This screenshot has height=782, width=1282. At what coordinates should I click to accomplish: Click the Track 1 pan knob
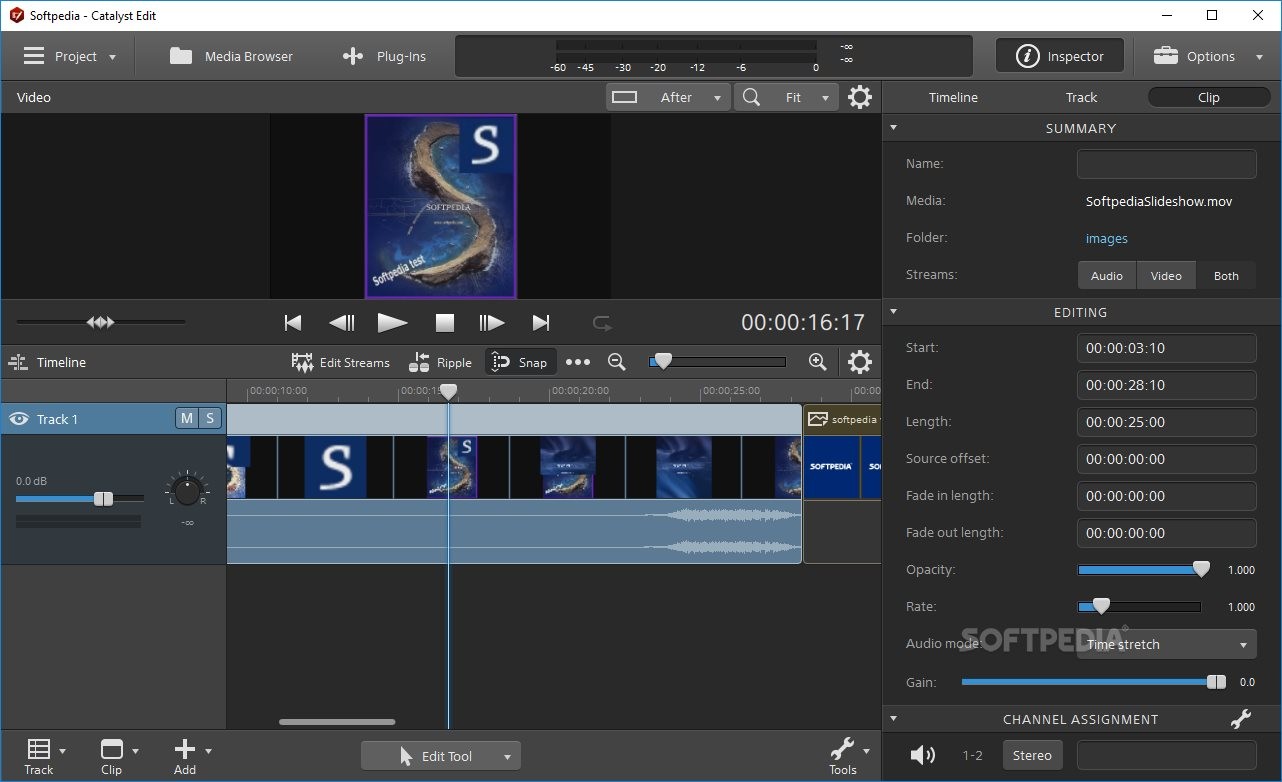pyautogui.click(x=187, y=490)
